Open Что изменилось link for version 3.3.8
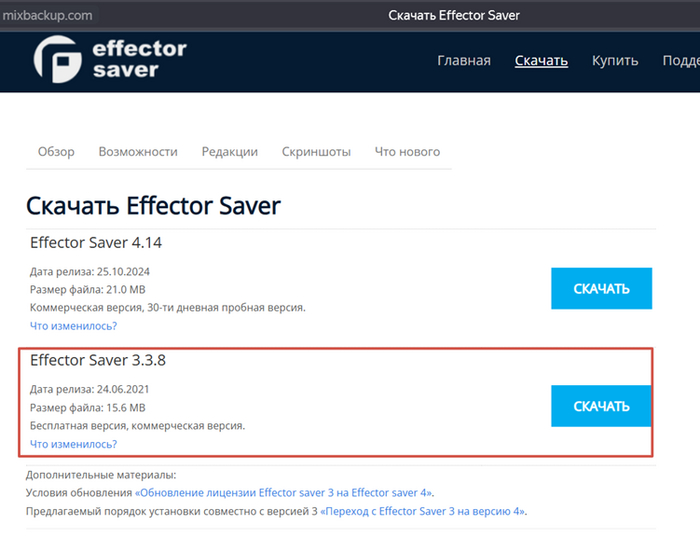 [x=74, y=444]
